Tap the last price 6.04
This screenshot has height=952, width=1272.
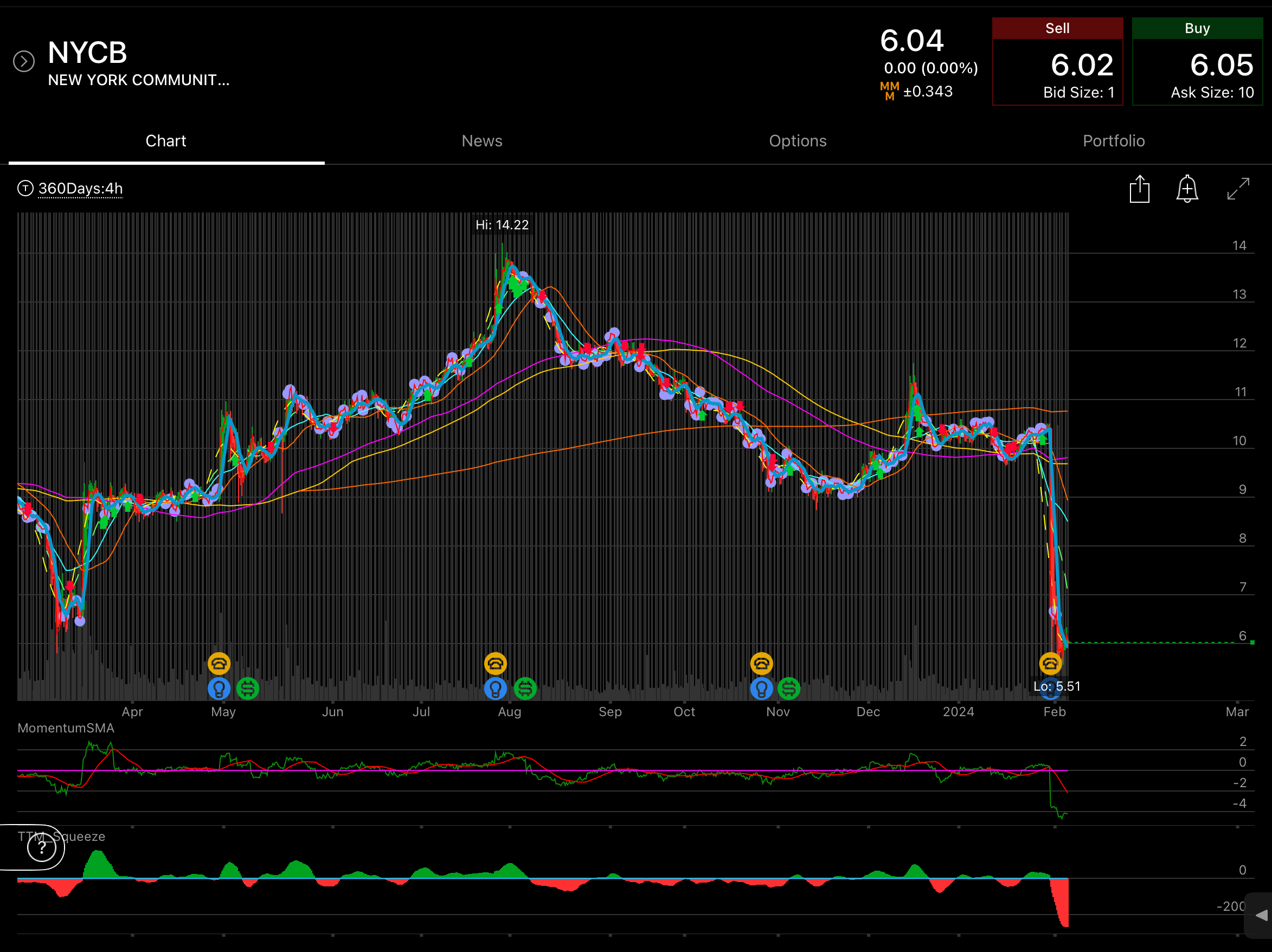912,41
